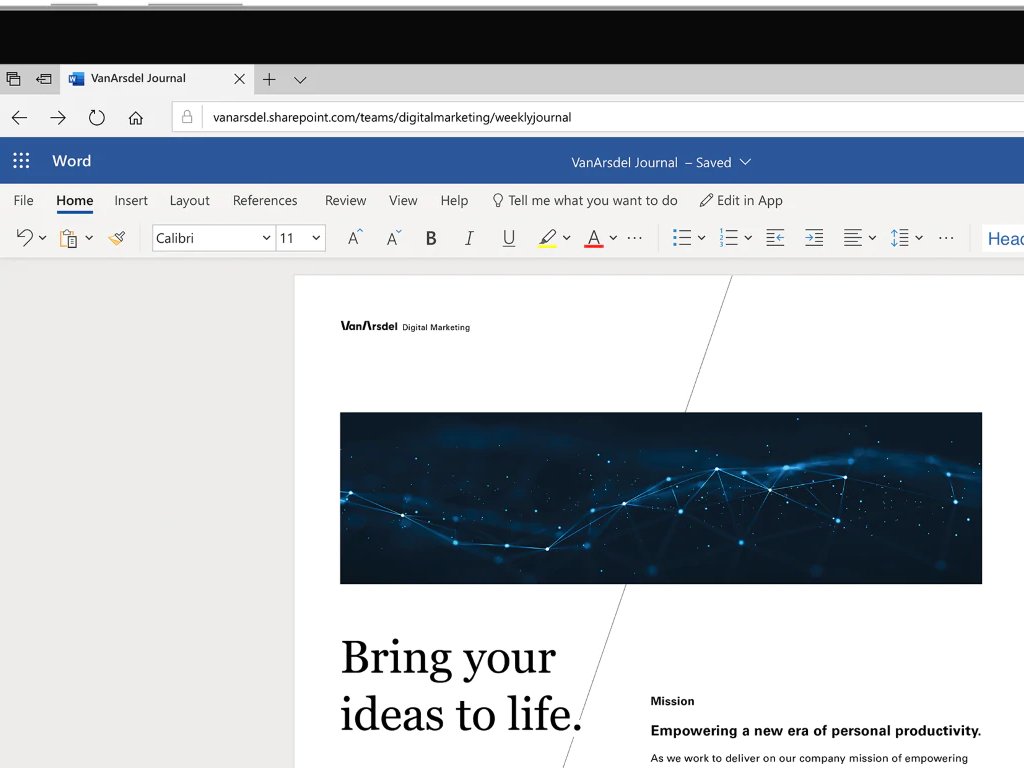Expand the font color dropdown arrow

click(613, 238)
